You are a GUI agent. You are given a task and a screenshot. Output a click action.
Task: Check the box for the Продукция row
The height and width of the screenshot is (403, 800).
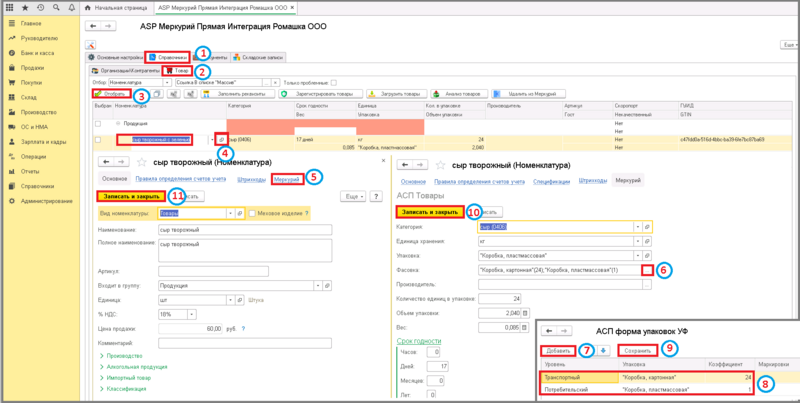coord(98,124)
